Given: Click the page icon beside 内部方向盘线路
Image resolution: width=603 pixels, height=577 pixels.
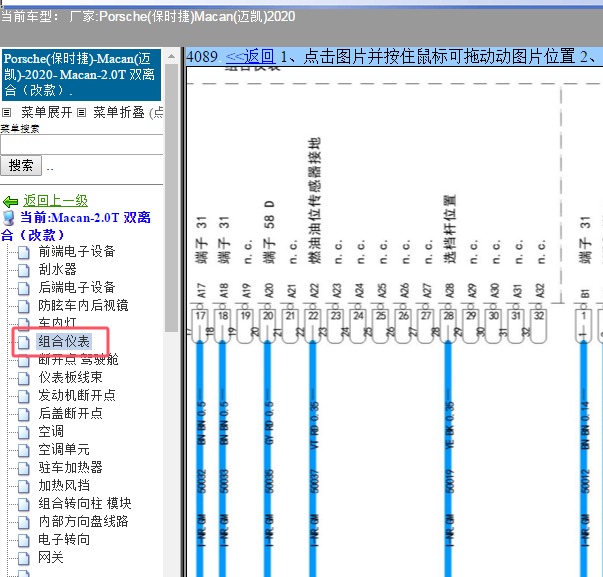Looking at the screenshot, I should point(24,522).
